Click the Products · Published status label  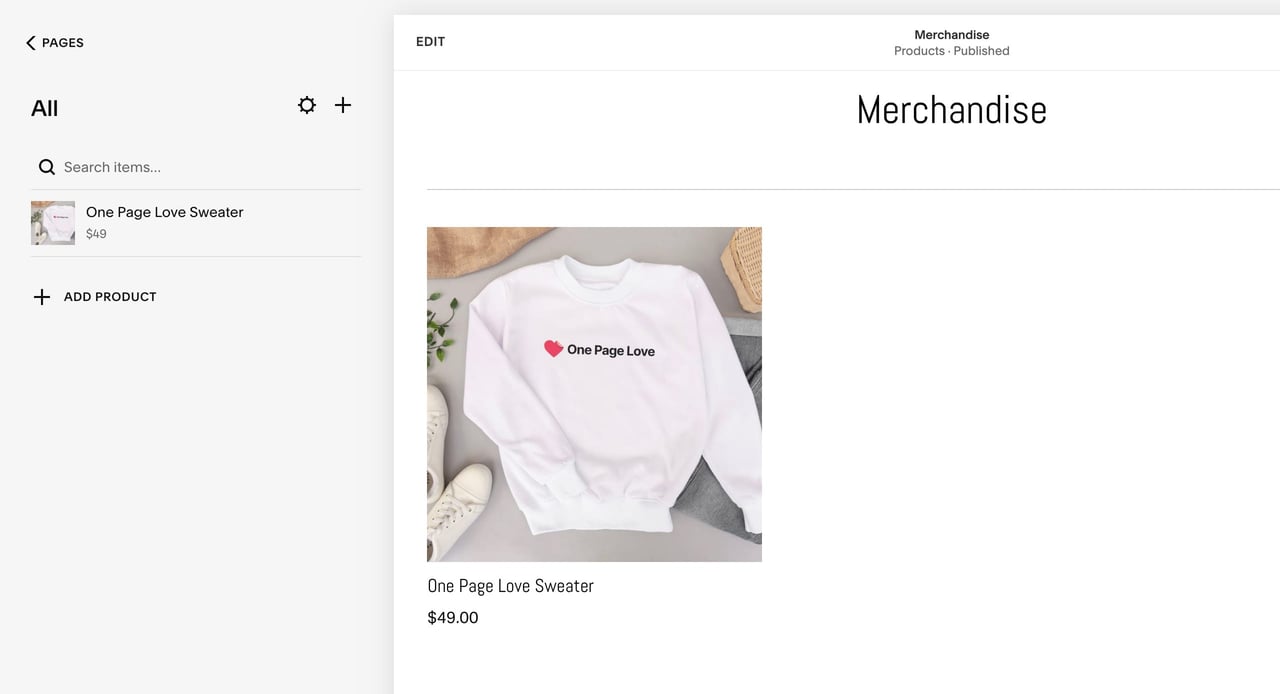click(x=951, y=50)
